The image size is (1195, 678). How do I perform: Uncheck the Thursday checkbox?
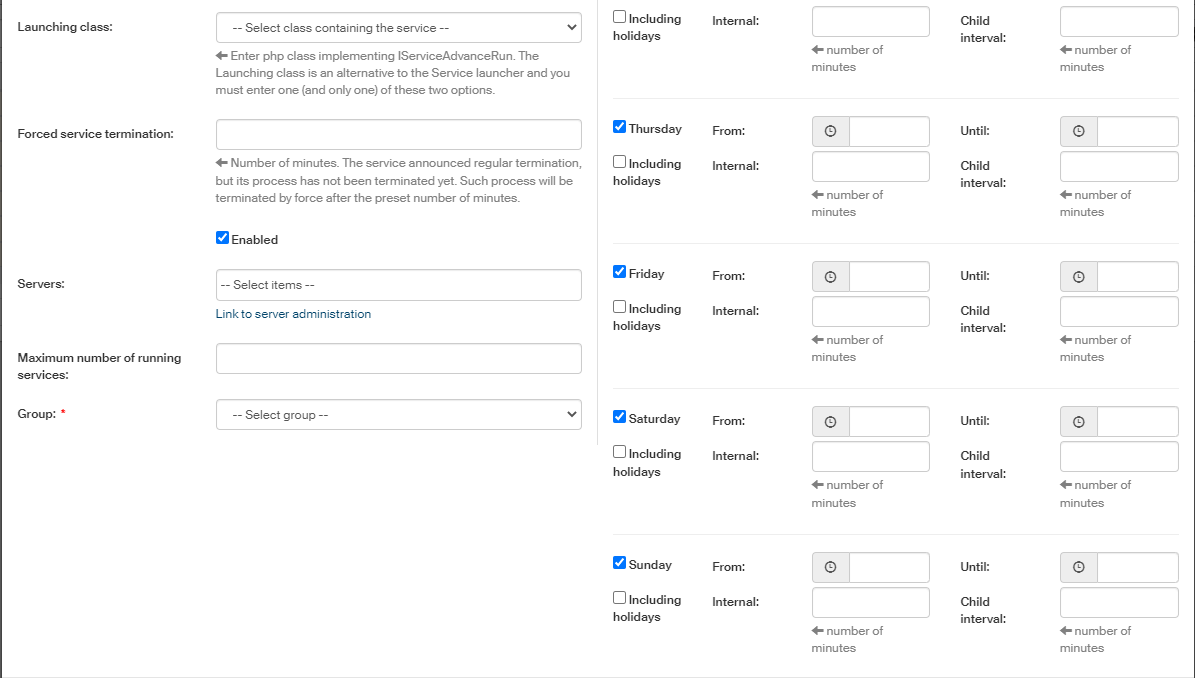click(x=620, y=127)
